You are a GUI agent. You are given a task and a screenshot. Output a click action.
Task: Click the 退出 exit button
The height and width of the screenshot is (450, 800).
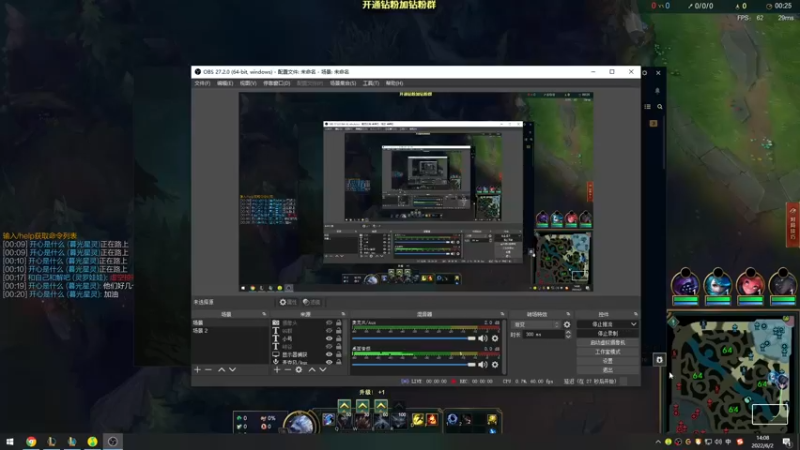[607, 370]
